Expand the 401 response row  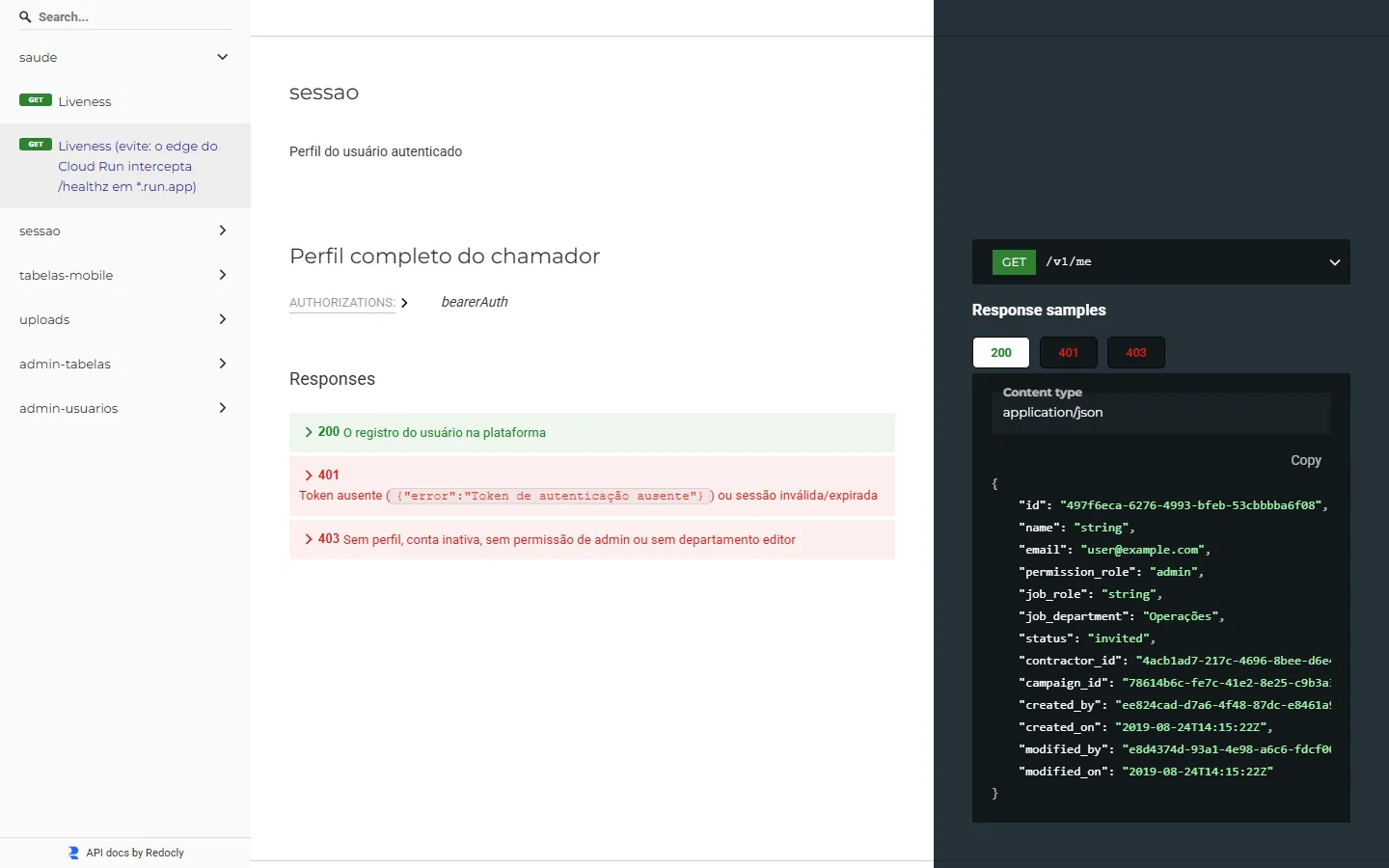(592, 486)
